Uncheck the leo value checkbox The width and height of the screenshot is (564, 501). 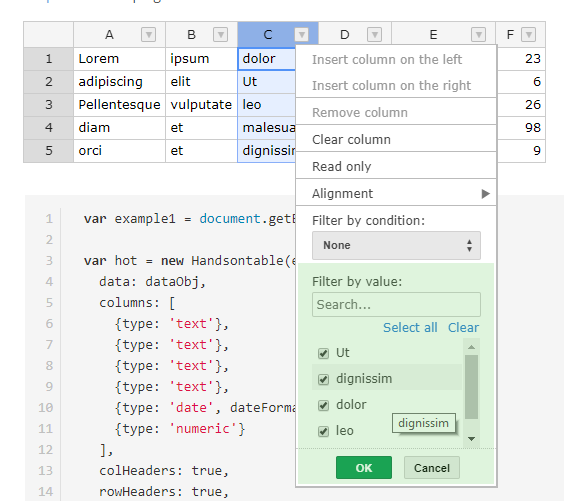tap(323, 431)
